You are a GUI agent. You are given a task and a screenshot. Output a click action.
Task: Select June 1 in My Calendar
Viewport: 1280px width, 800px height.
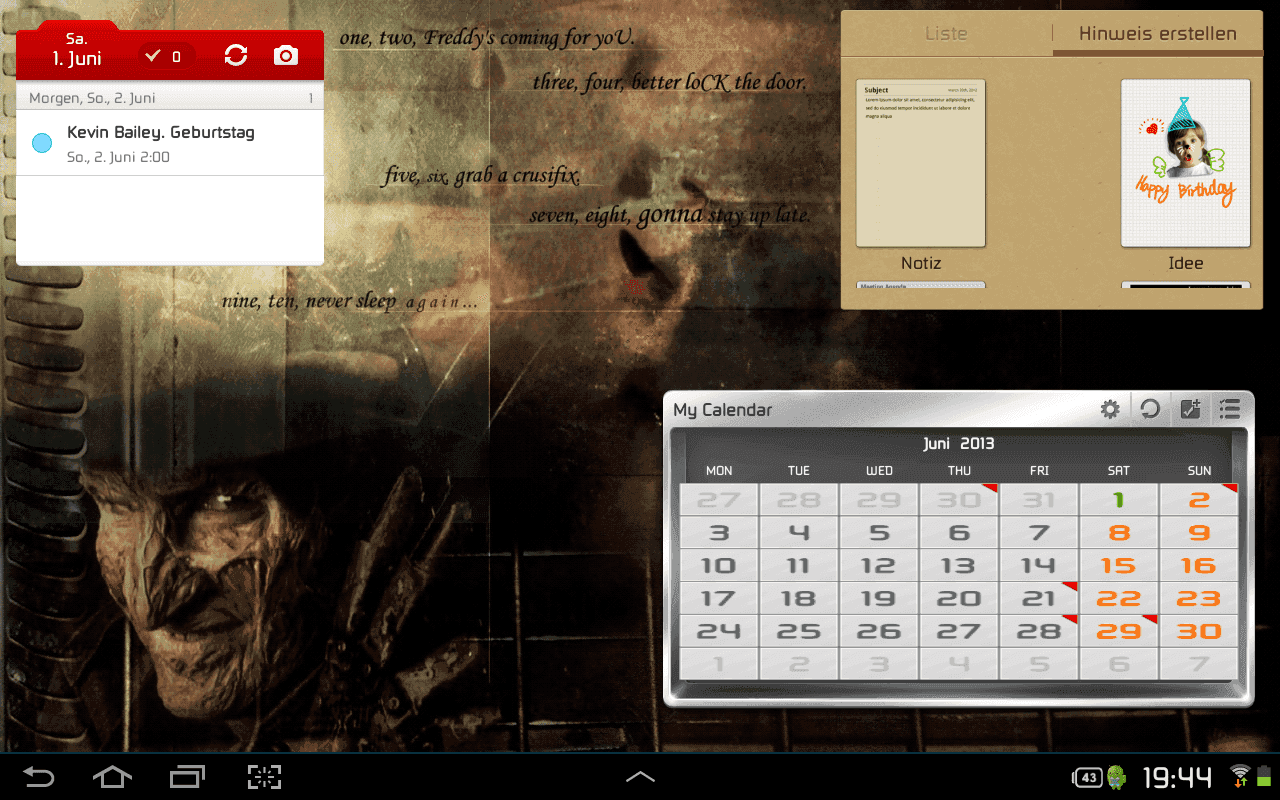point(1119,500)
